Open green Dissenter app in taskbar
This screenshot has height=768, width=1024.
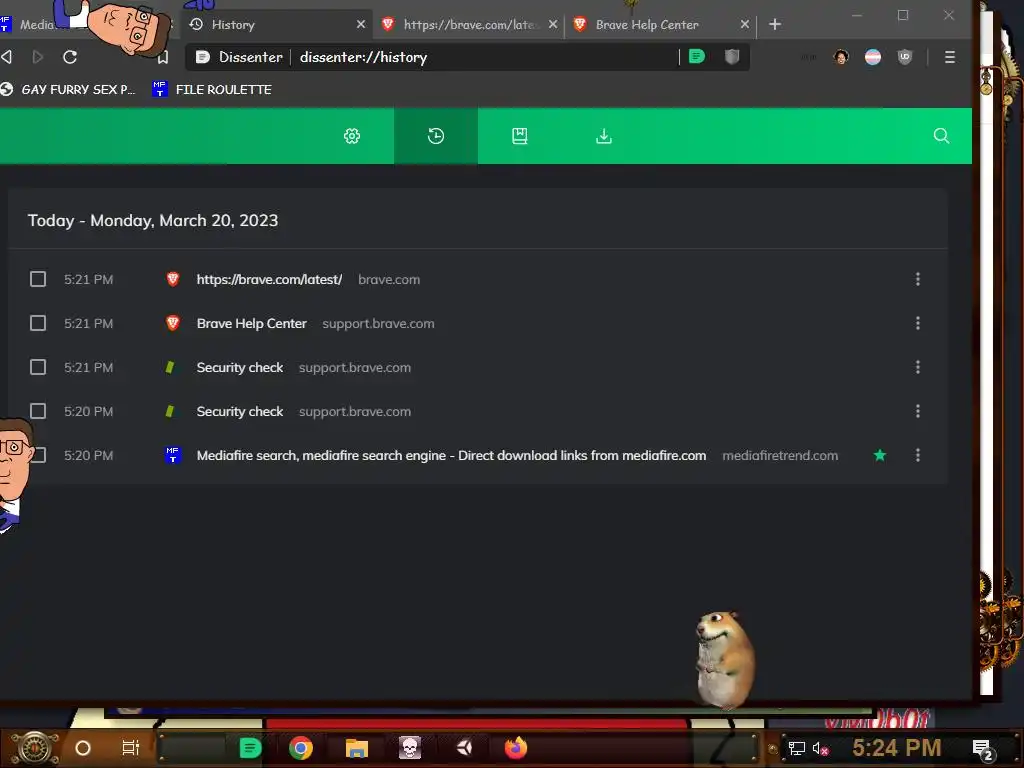tap(250, 748)
